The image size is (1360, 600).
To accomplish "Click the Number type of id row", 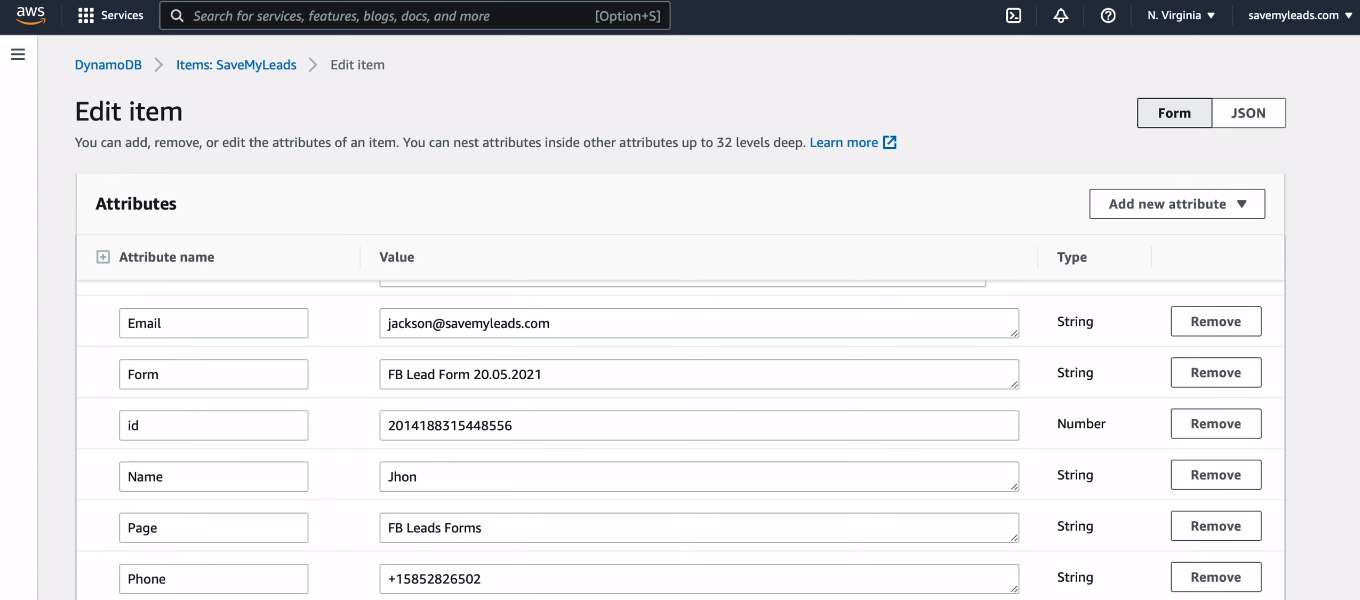I will [1081, 424].
